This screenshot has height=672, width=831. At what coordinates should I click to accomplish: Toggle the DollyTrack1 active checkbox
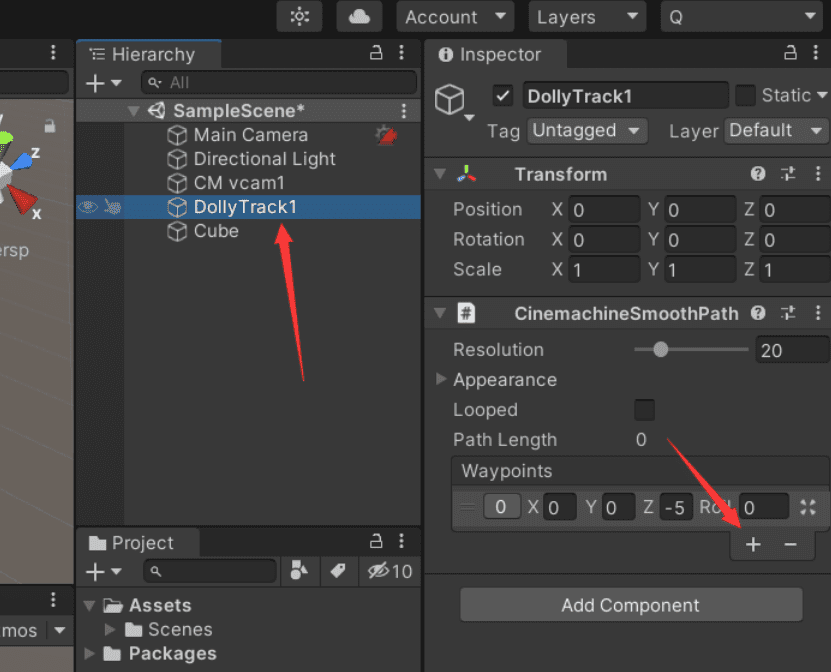(x=503, y=96)
